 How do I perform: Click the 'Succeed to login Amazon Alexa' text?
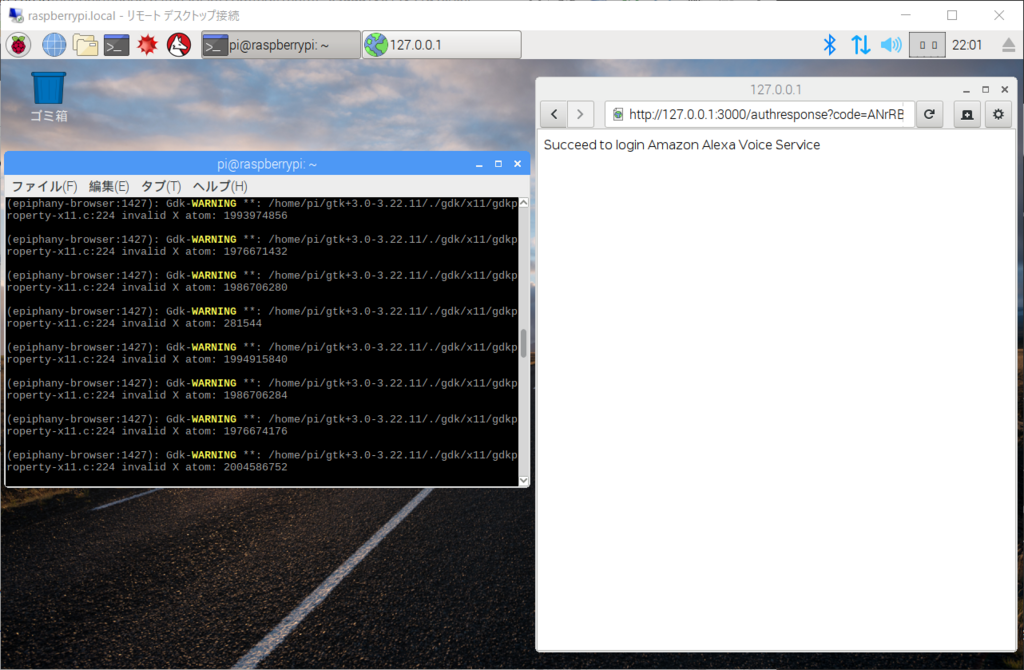click(x=682, y=145)
